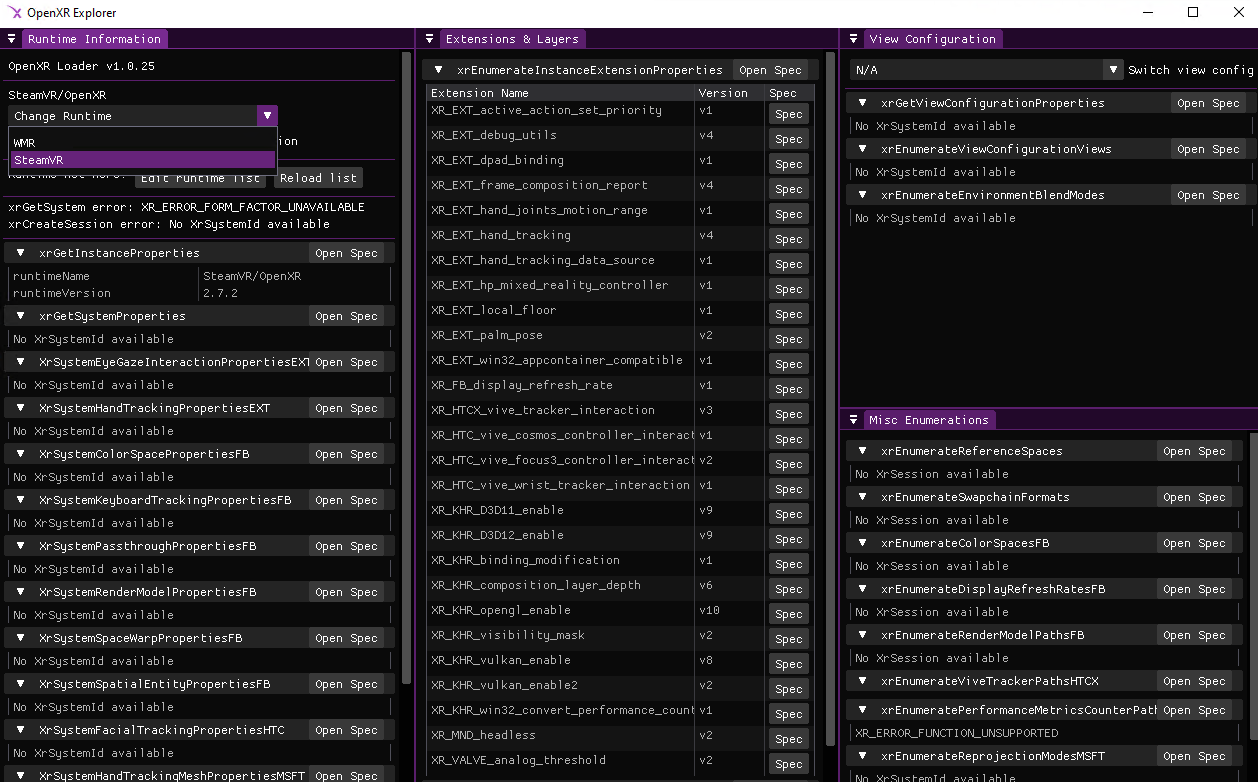Collapse xrEnumerateEnvironmentBlendModes section
Image resolution: width=1258 pixels, height=782 pixels.
(862, 195)
